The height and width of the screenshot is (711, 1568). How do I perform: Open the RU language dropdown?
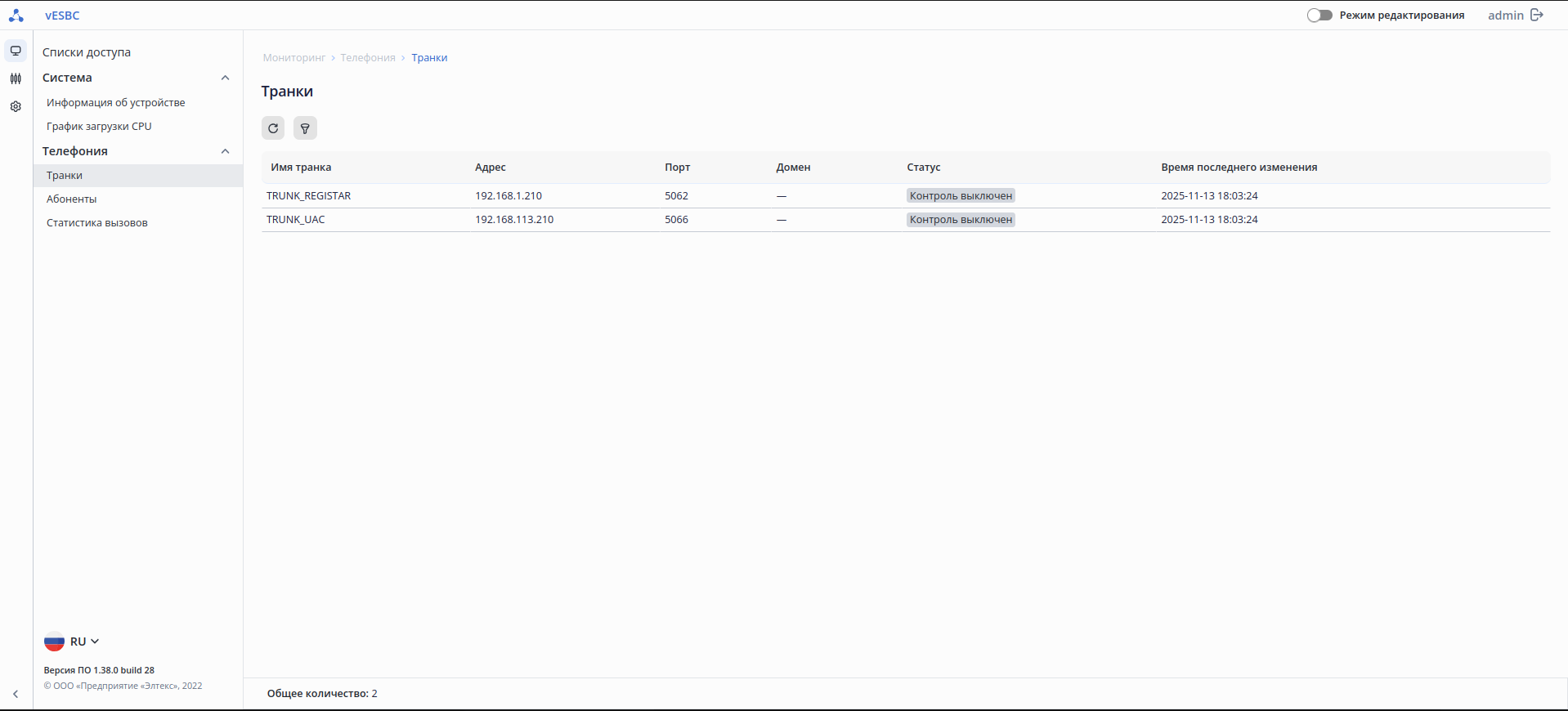85,642
